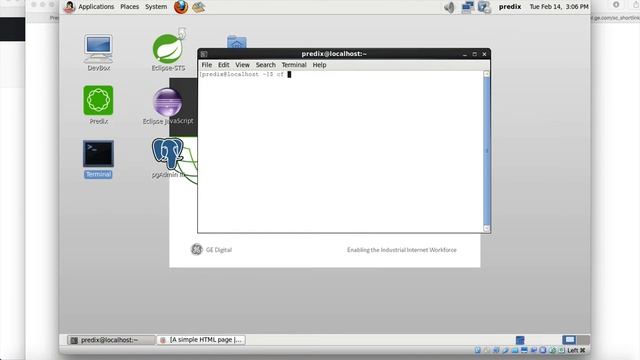Open the terminal View menu
The height and width of the screenshot is (360, 640).
pyautogui.click(x=242, y=65)
